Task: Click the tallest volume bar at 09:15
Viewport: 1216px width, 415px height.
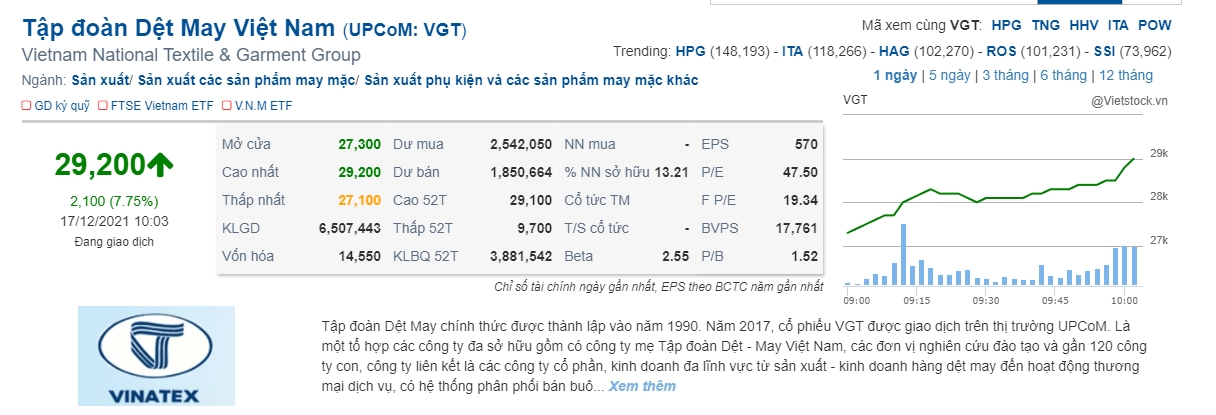Action: click(x=903, y=256)
